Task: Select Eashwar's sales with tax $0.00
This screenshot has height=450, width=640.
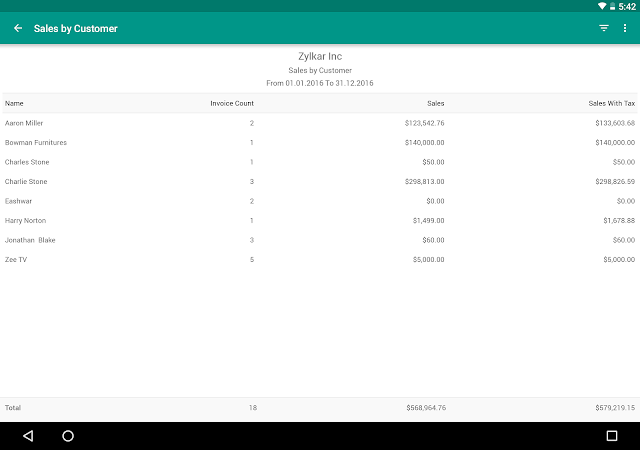Action: 626,201
